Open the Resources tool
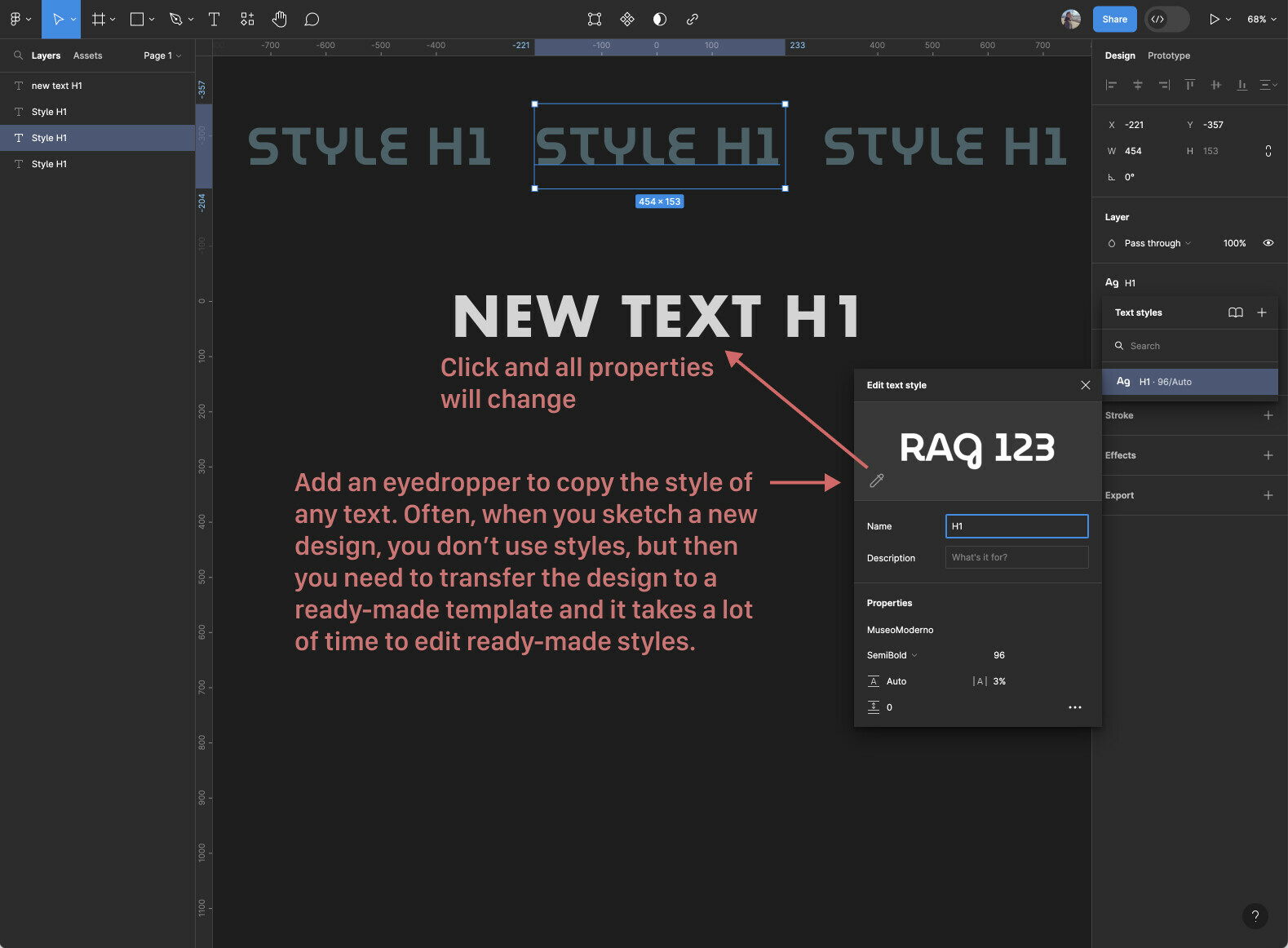This screenshot has width=1288, height=948. 247,19
